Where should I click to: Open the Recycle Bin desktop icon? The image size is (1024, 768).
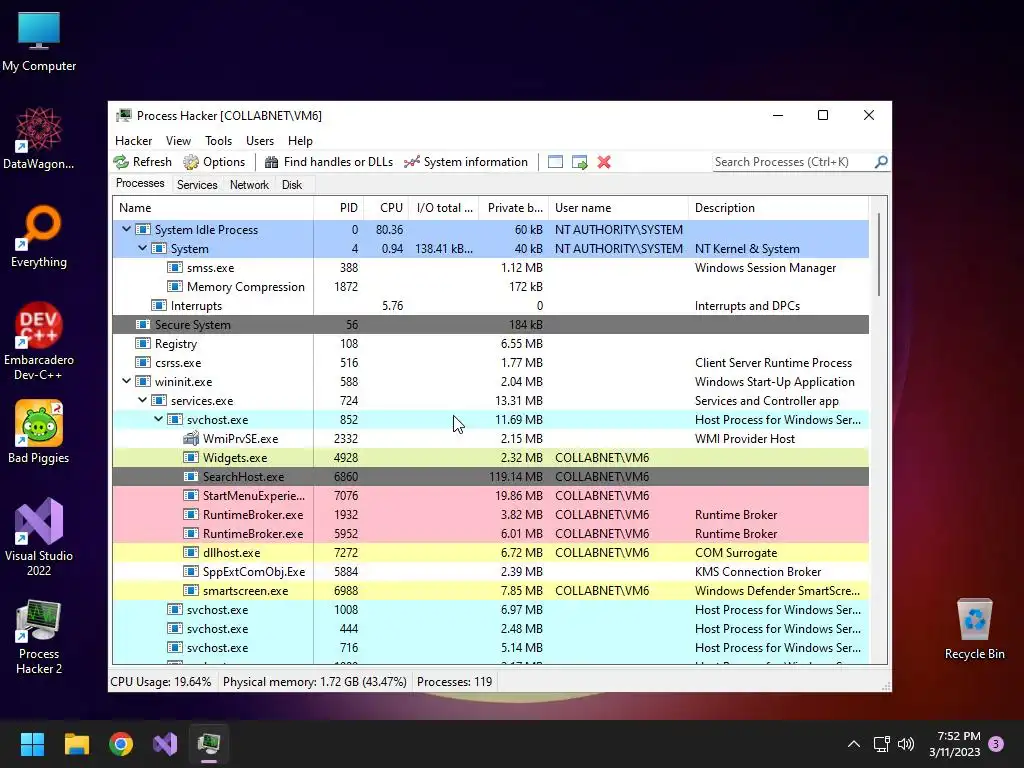(x=974, y=629)
